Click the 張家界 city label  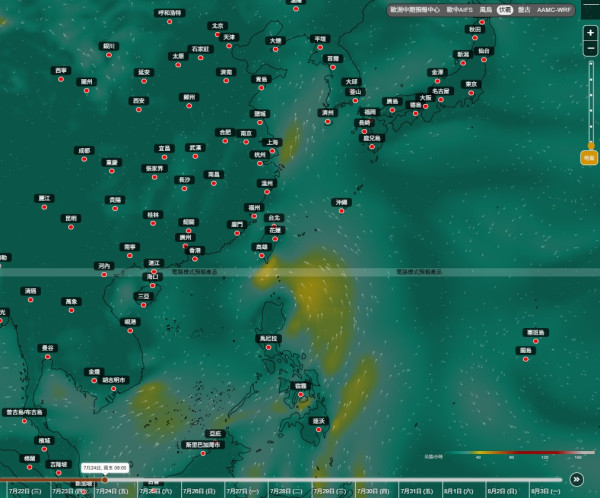(x=155, y=168)
